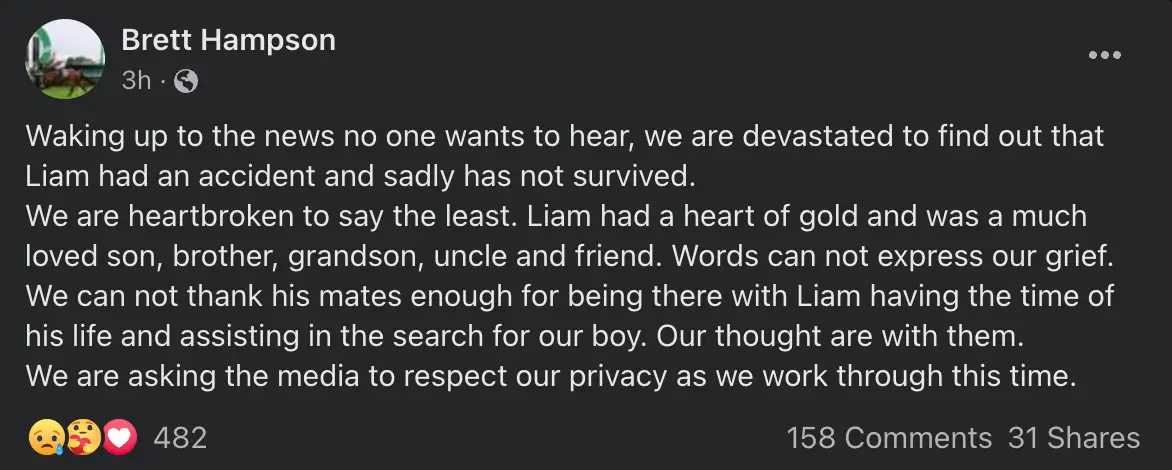
Task: Open the 158 Comments section
Action: click(x=889, y=438)
